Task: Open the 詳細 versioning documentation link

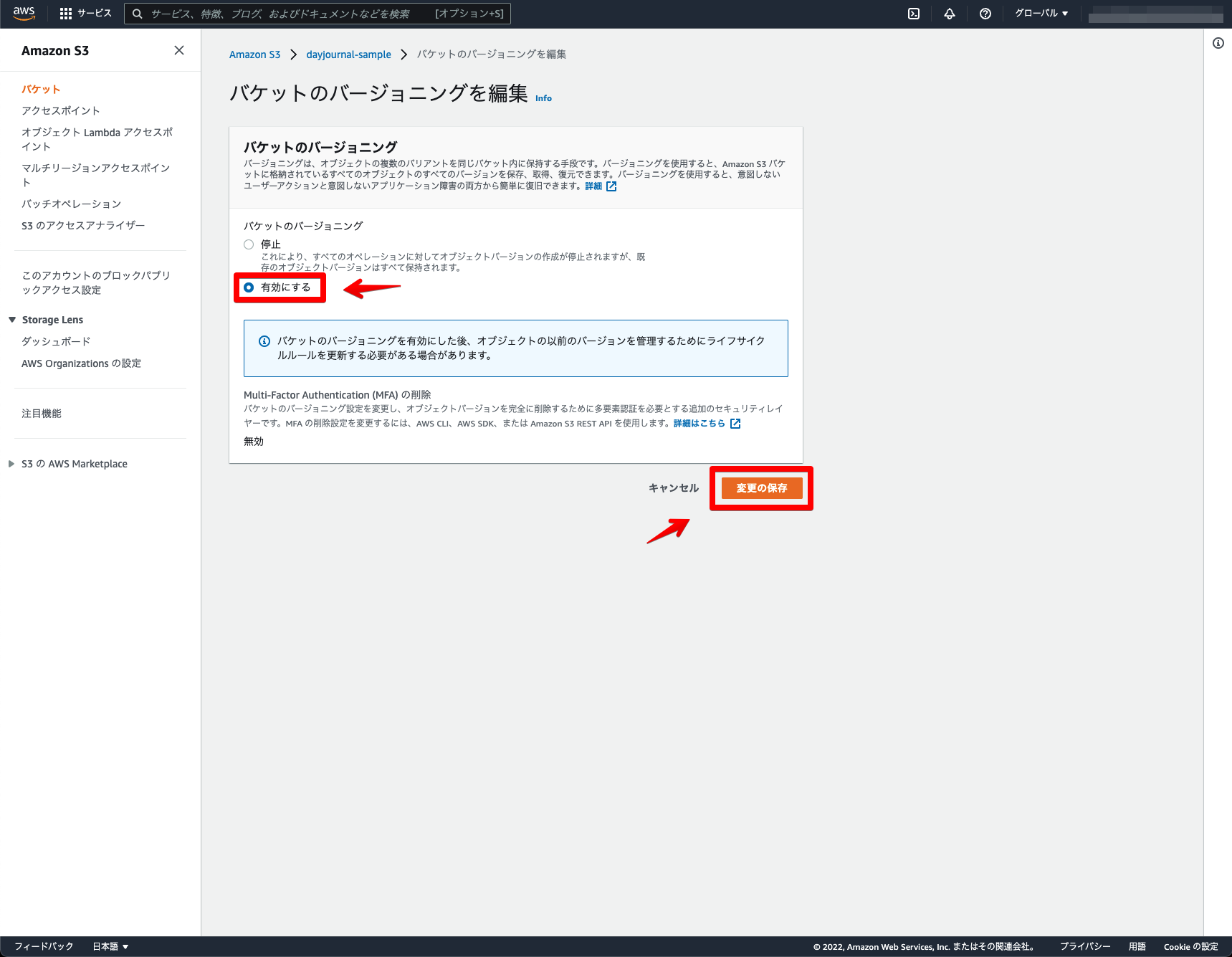Action: click(593, 186)
